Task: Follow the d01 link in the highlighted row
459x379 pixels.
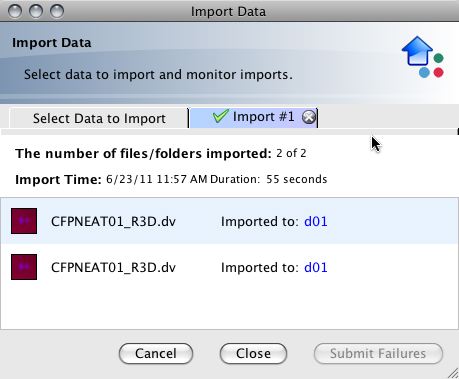Action: (316, 221)
